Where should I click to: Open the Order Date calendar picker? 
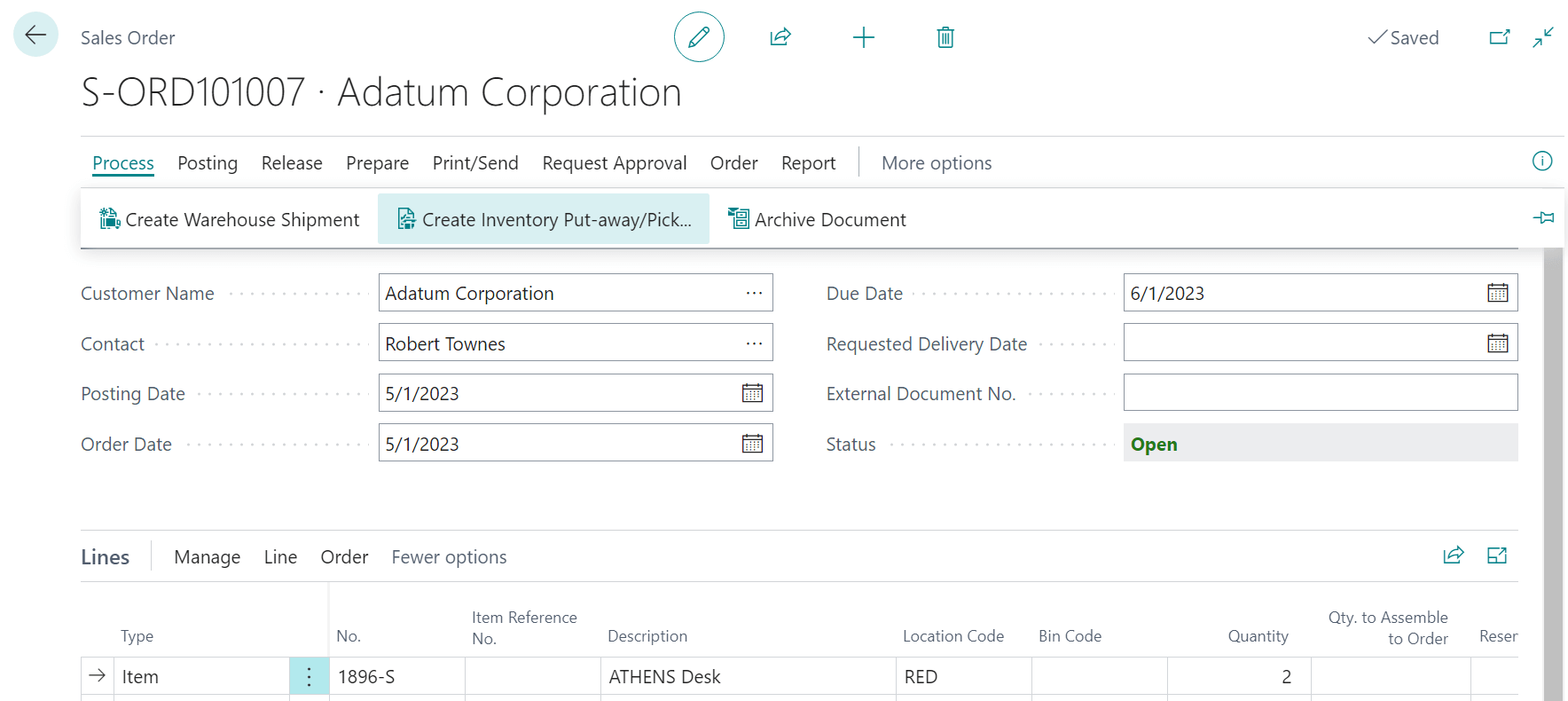point(752,443)
